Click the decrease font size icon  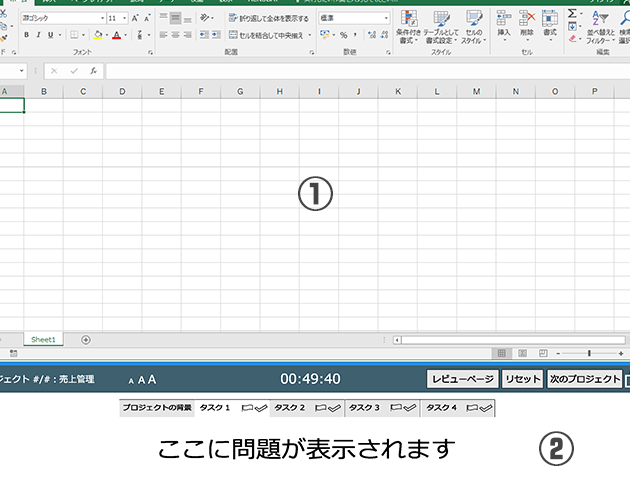147,18
